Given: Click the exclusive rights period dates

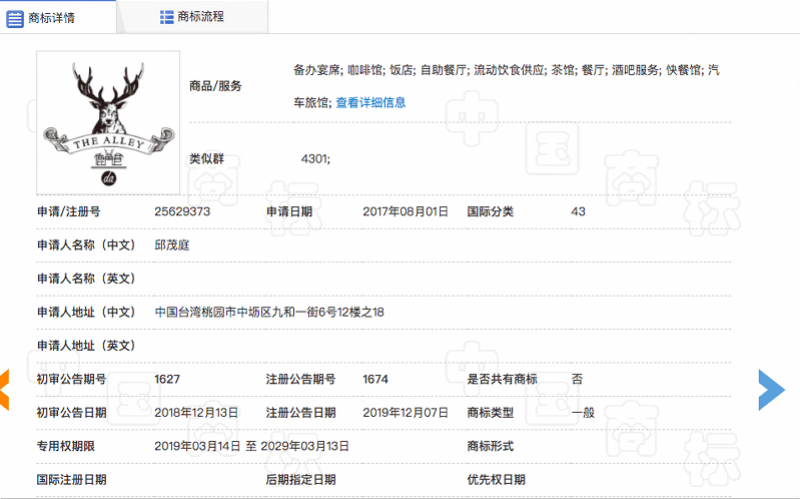Looking at the screenshot, I should click(252, 446).
